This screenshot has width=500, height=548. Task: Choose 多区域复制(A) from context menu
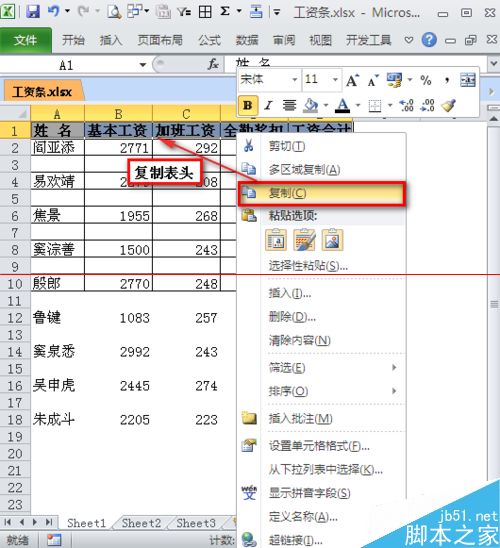[321, 170]
